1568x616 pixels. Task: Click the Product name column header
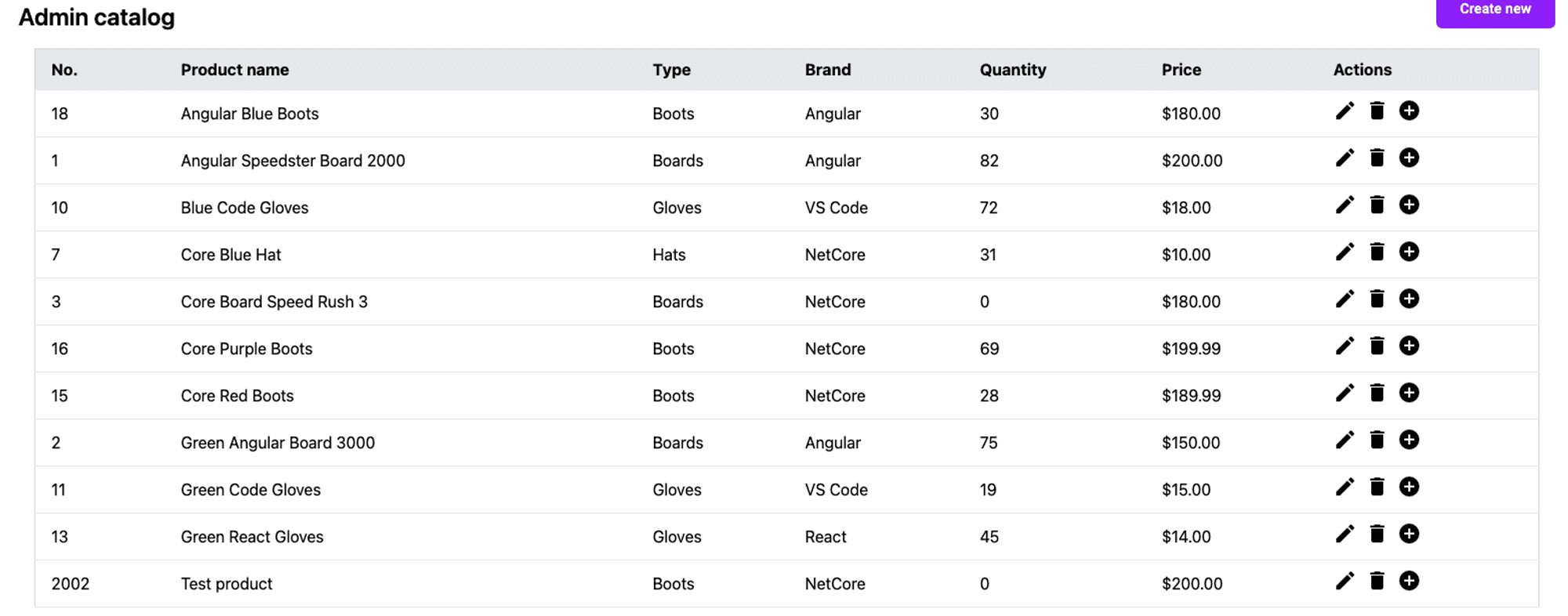coord(234,70)
